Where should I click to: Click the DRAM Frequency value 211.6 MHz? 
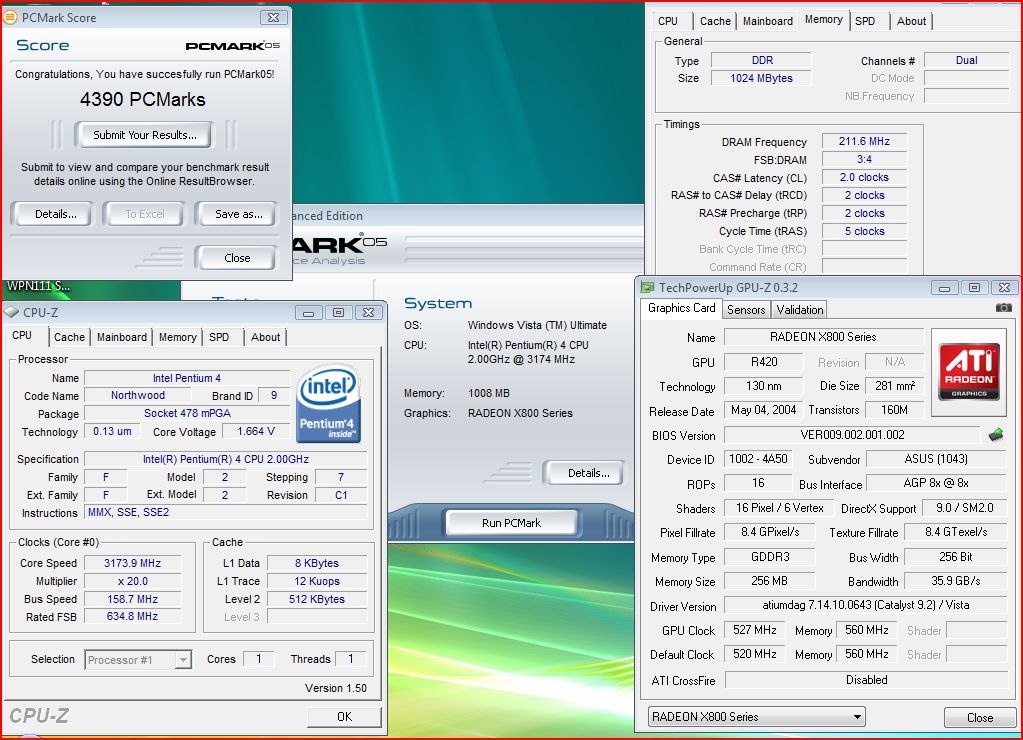pos(864,141)
